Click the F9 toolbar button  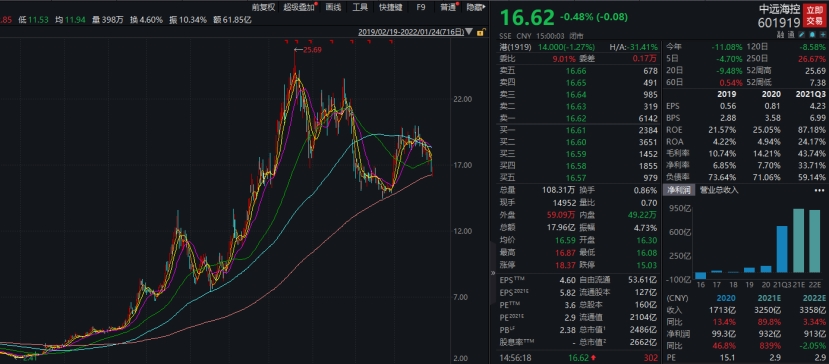421,7
